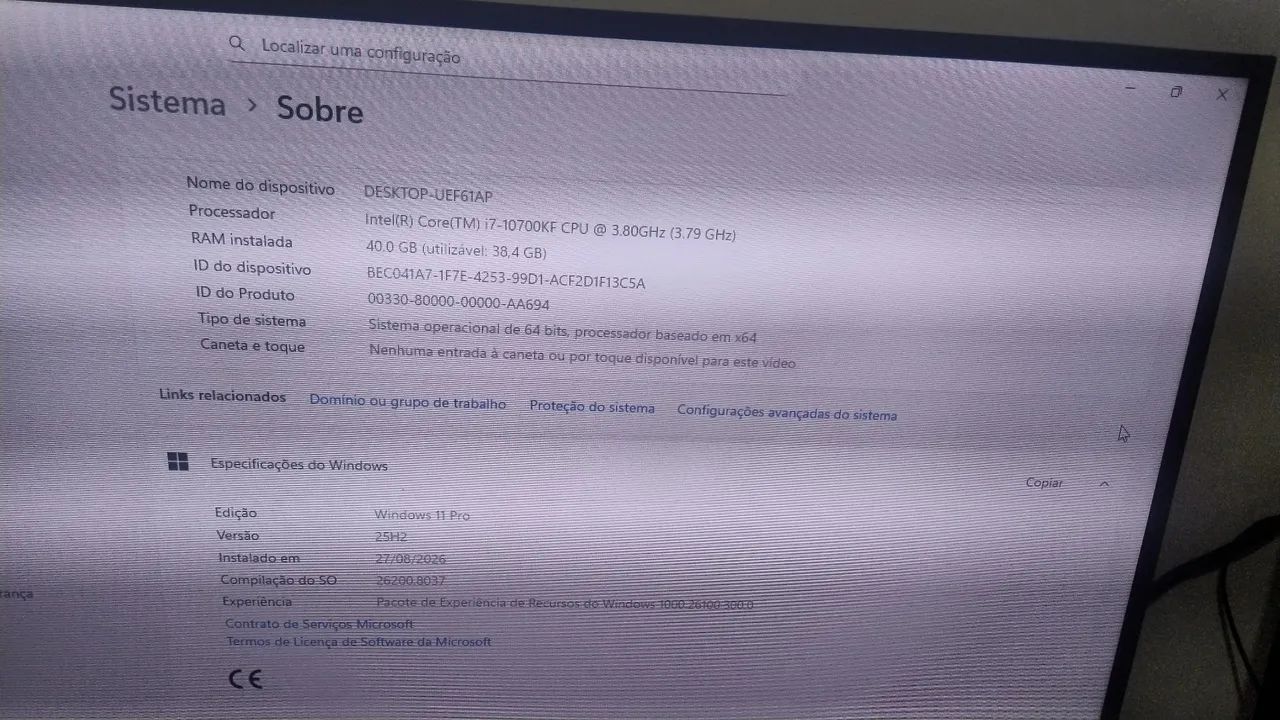
Task: Open 'Proteção do sistema' link
Action: [x=592, y=407]
